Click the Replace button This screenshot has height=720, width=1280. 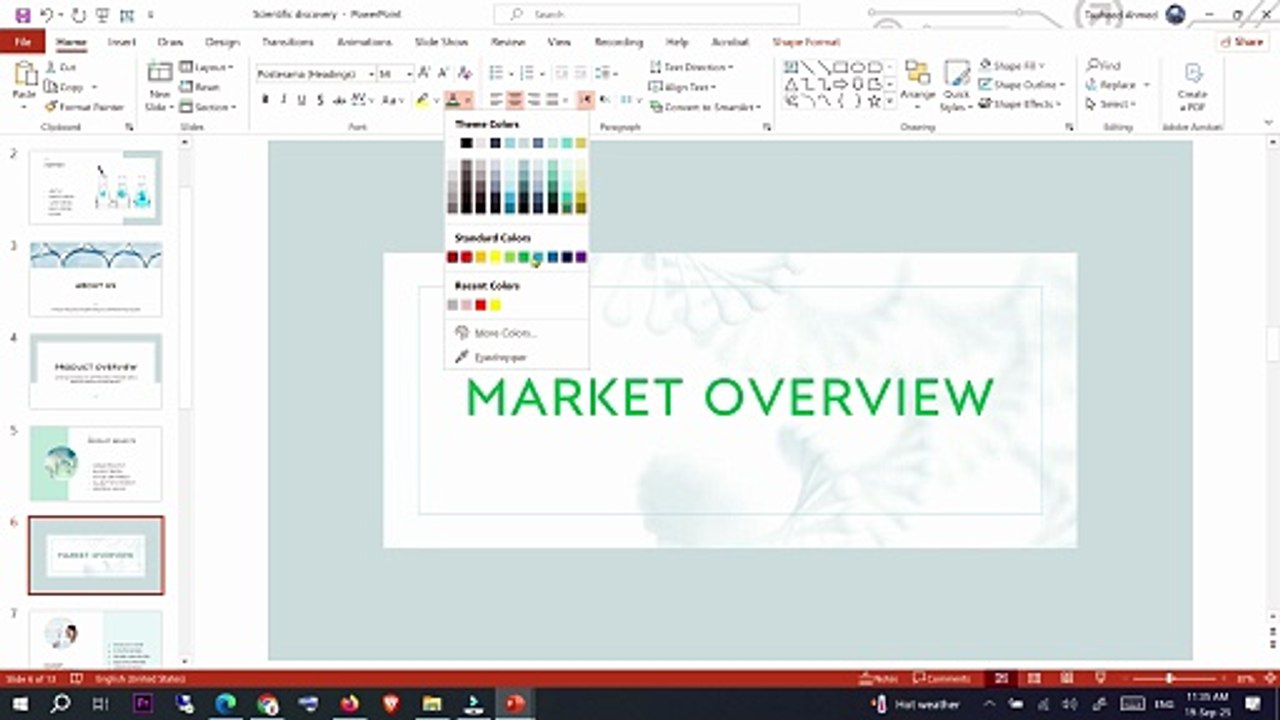(1116, 85)
